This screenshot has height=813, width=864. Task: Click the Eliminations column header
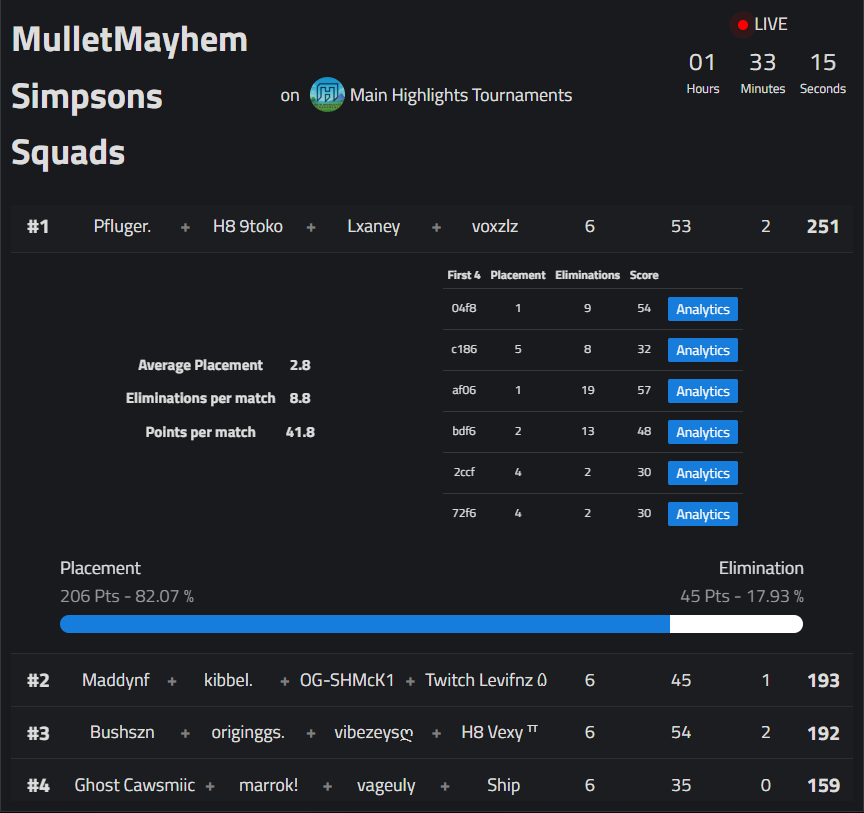coord(587,275)
